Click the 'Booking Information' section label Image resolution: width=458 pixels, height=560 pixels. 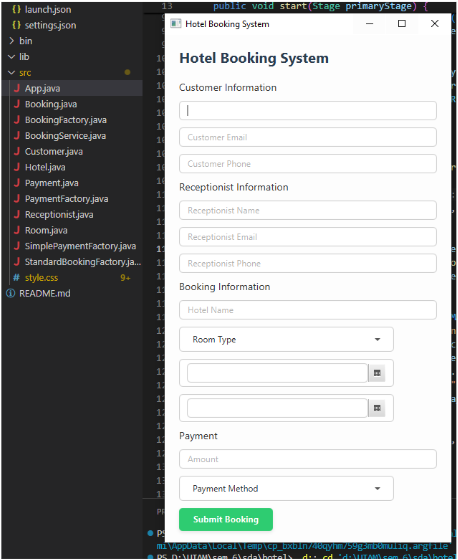[225, 287]
